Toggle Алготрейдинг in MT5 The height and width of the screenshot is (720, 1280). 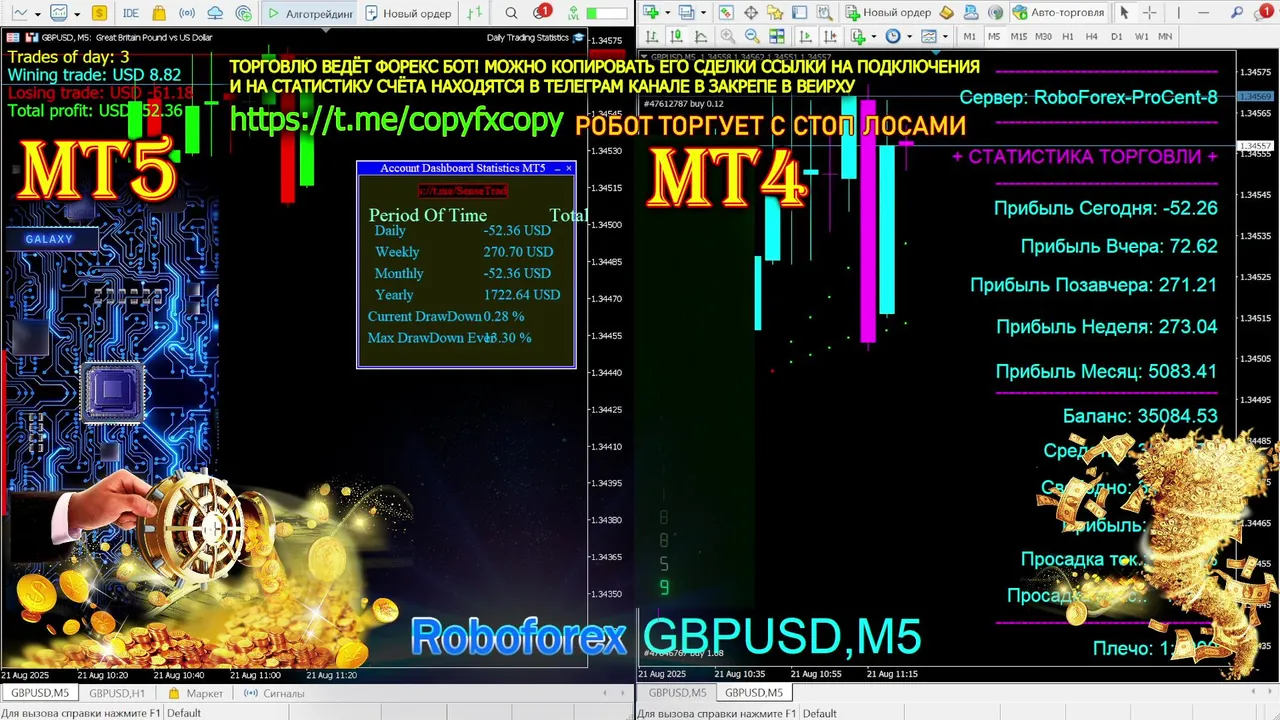pos(310,13)
